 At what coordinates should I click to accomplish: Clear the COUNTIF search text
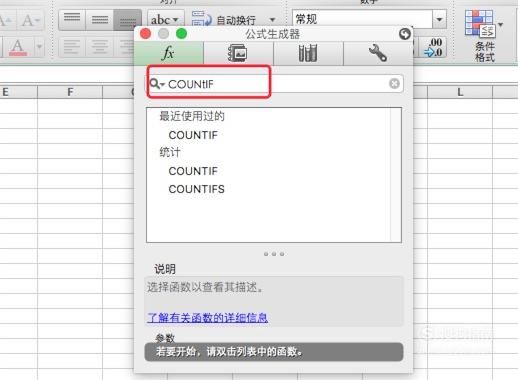tap(394, 83)
